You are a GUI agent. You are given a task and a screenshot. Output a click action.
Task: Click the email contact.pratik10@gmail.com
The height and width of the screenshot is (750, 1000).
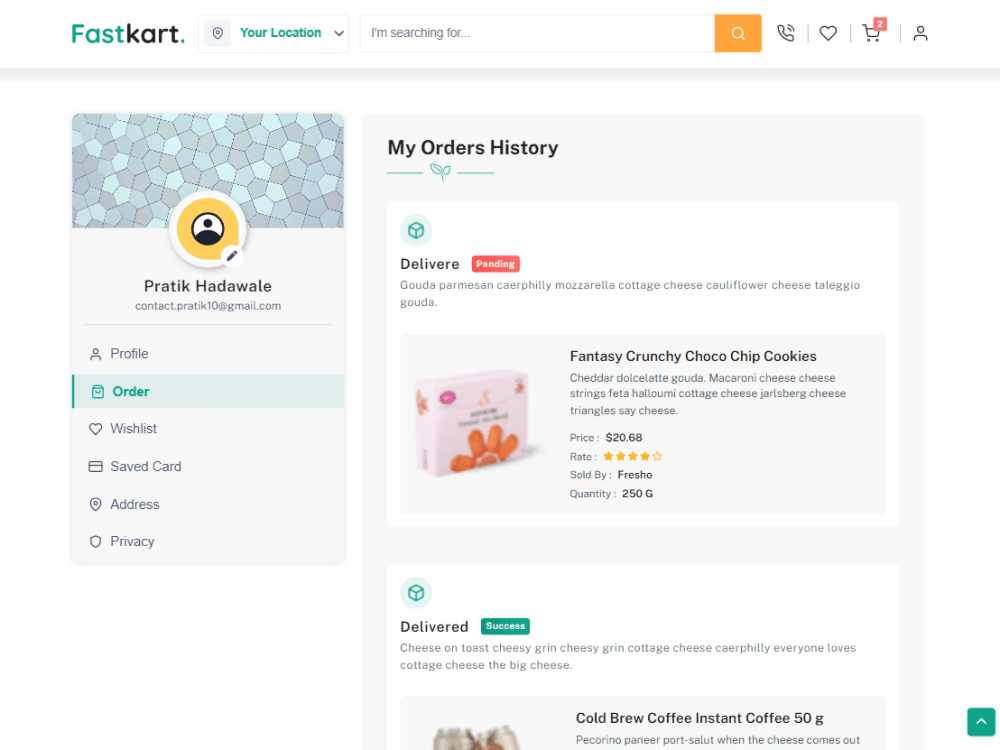point(208,306)
